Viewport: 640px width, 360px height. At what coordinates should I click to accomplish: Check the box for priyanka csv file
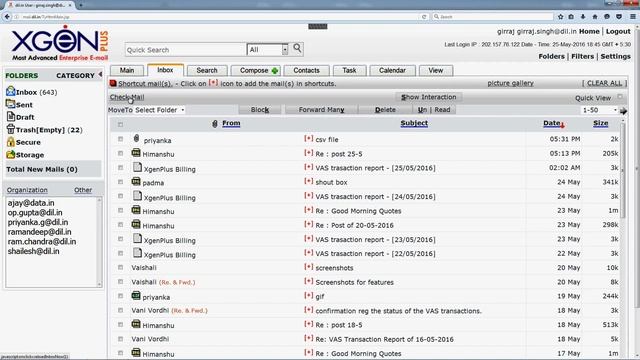point(120,139)
